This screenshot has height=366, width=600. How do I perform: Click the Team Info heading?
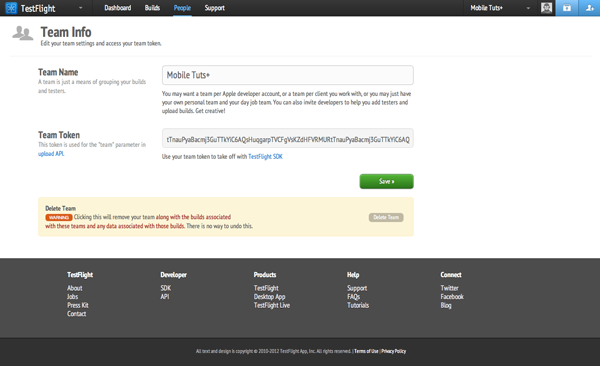click(66, 32)
